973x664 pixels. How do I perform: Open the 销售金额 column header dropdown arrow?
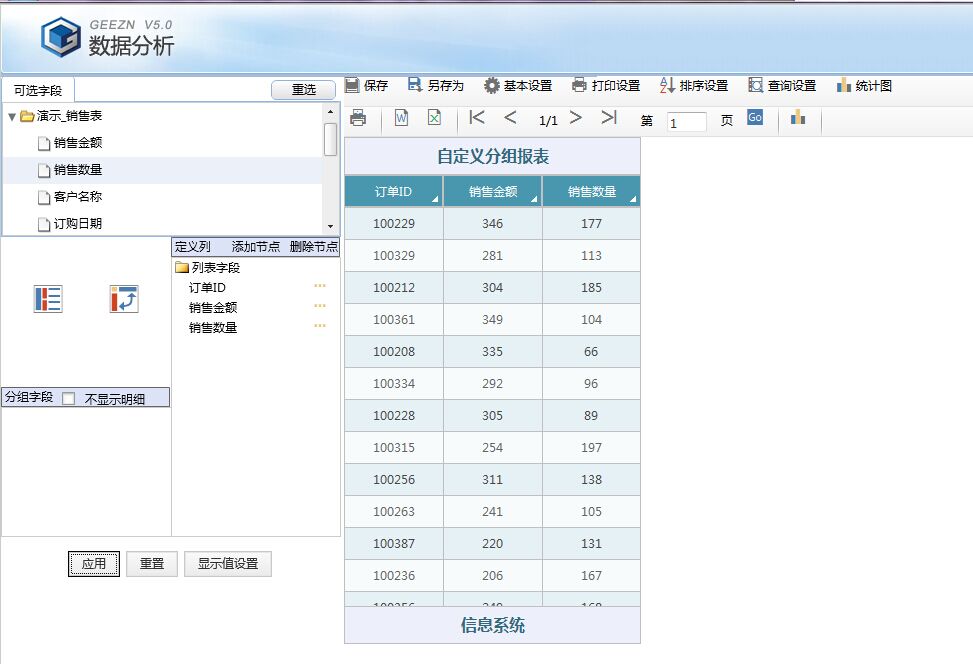(x=534, y=199)
